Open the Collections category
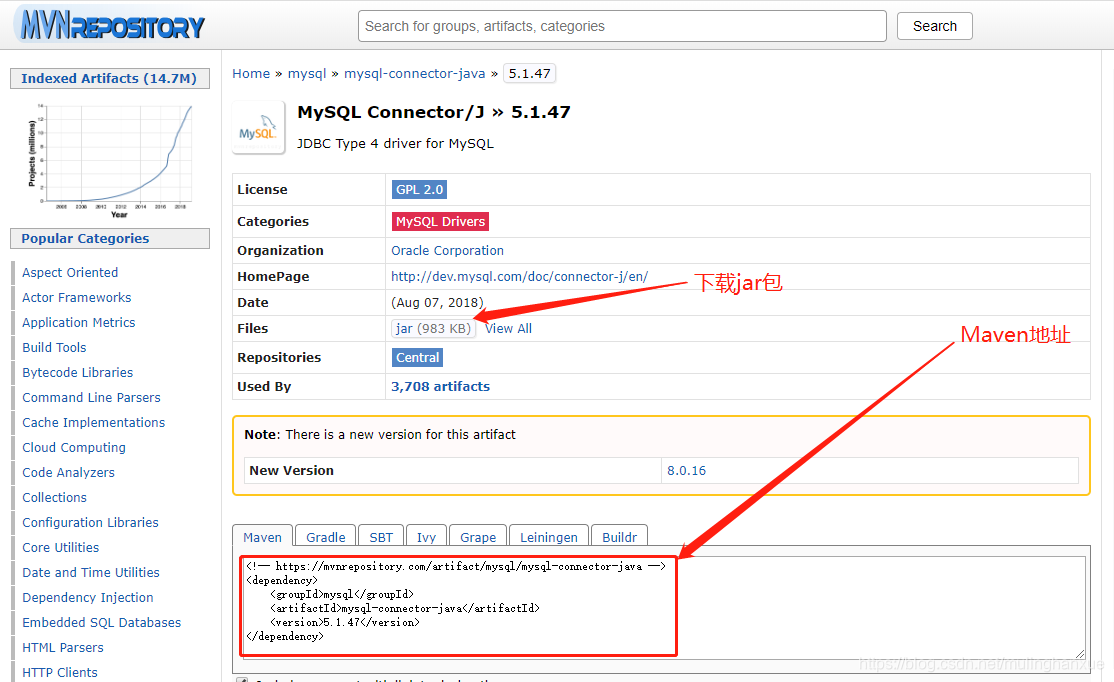This screenshot has width=1114, height=682. pyautogui.click(x=55, y=497)
